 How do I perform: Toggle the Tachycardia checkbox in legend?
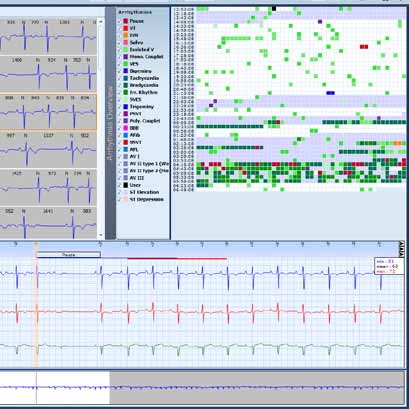(119, 78)
